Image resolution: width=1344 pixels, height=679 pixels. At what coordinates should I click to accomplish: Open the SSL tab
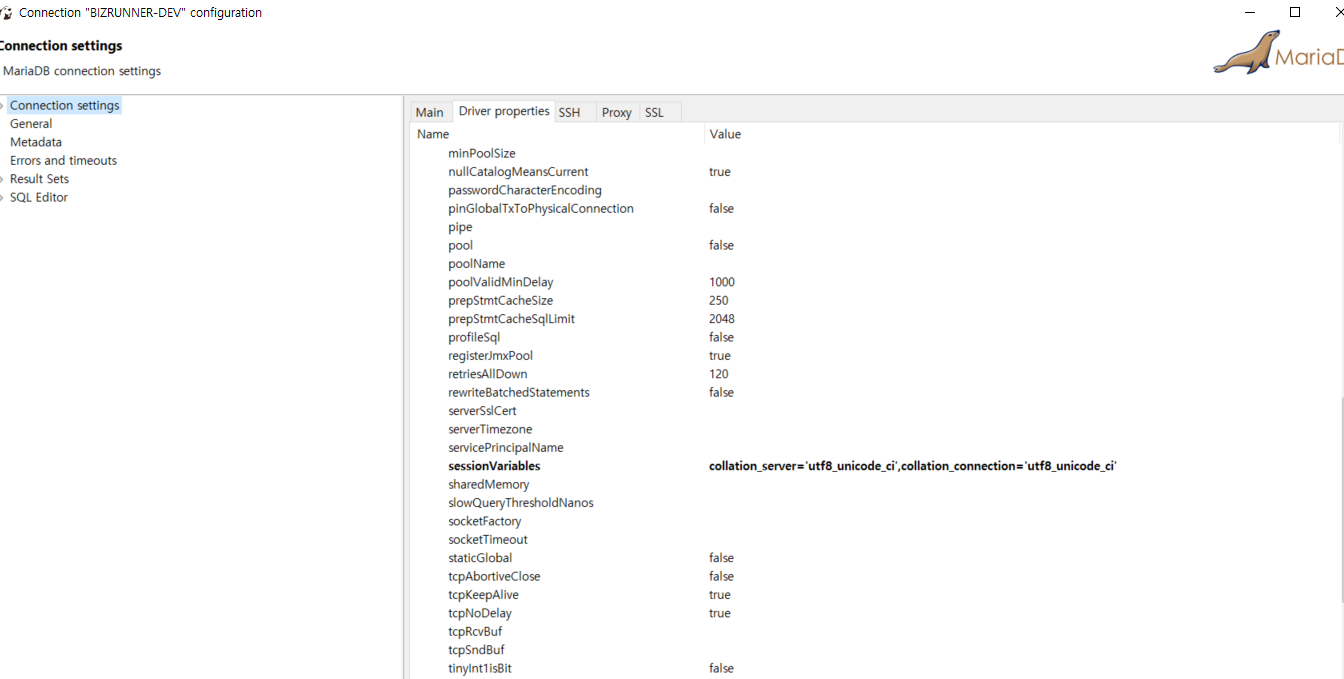coord(654,112)
